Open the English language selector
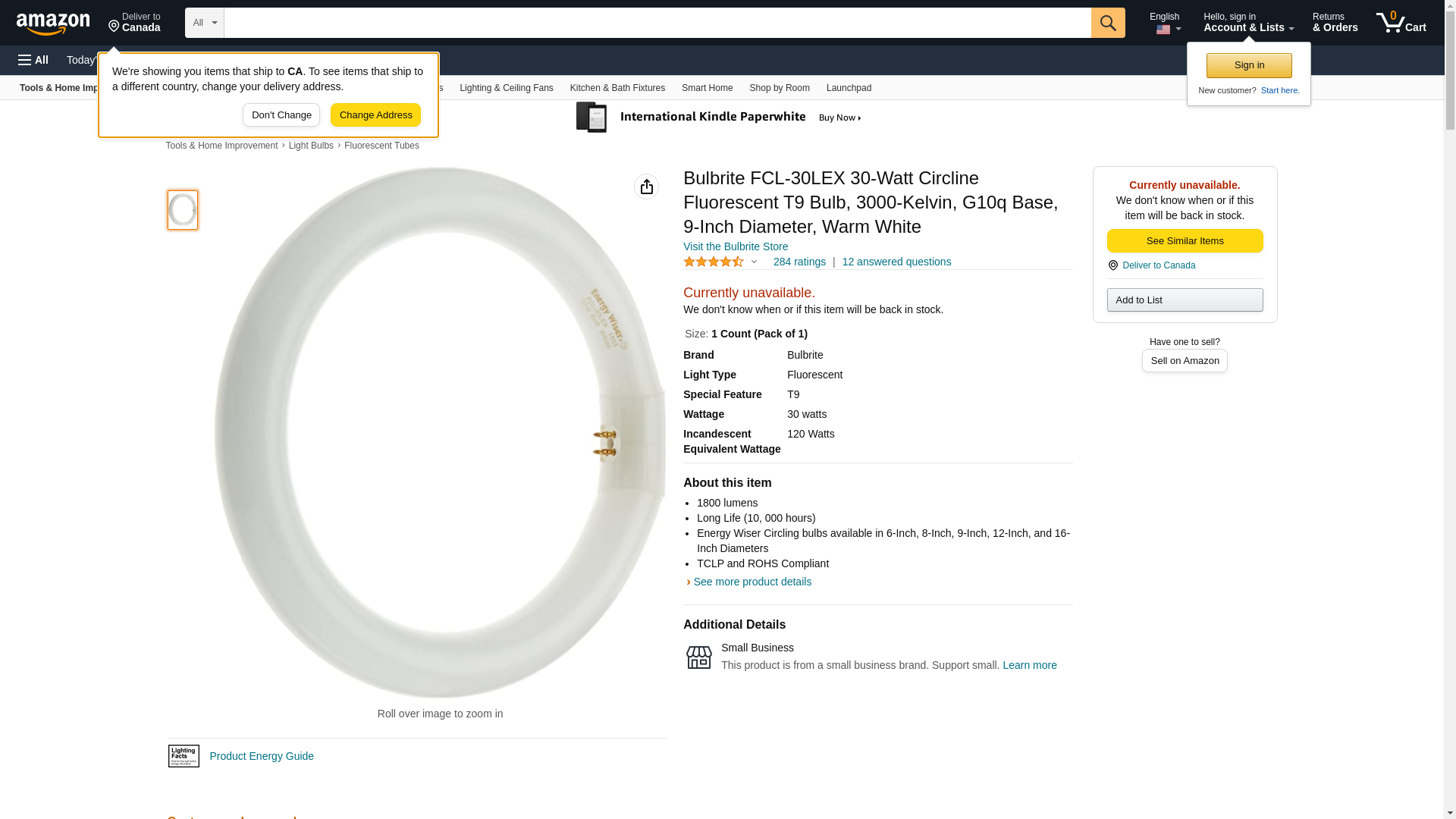Screen dimensions: 1456x819 point(1165,23)
